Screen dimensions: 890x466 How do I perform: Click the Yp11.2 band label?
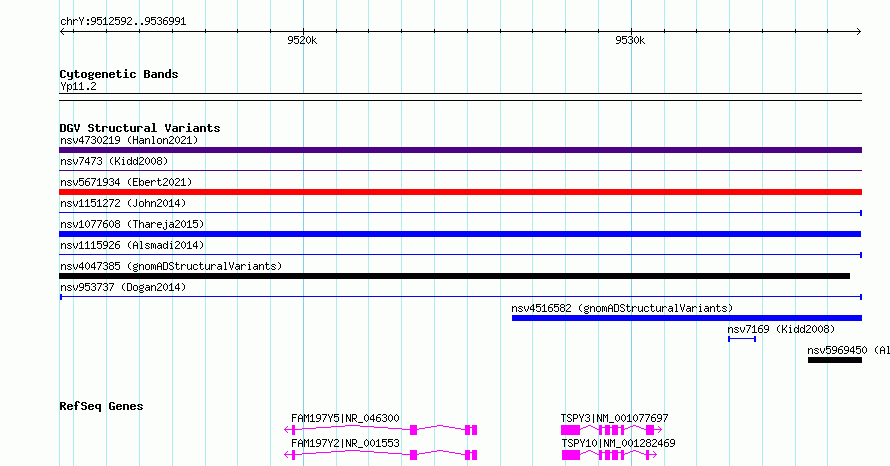coord(78,86)
